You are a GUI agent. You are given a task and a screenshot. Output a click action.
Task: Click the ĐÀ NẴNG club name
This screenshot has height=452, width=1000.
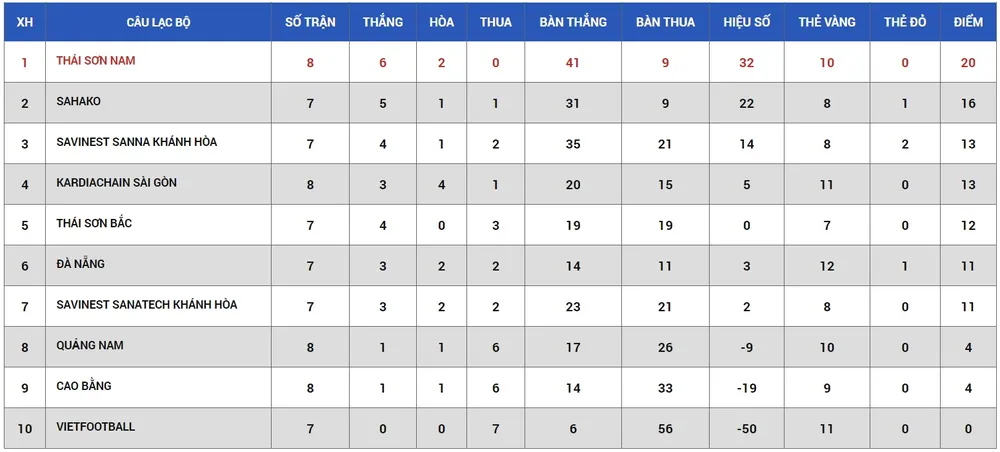pyautogui.click(x=81, y=264)
